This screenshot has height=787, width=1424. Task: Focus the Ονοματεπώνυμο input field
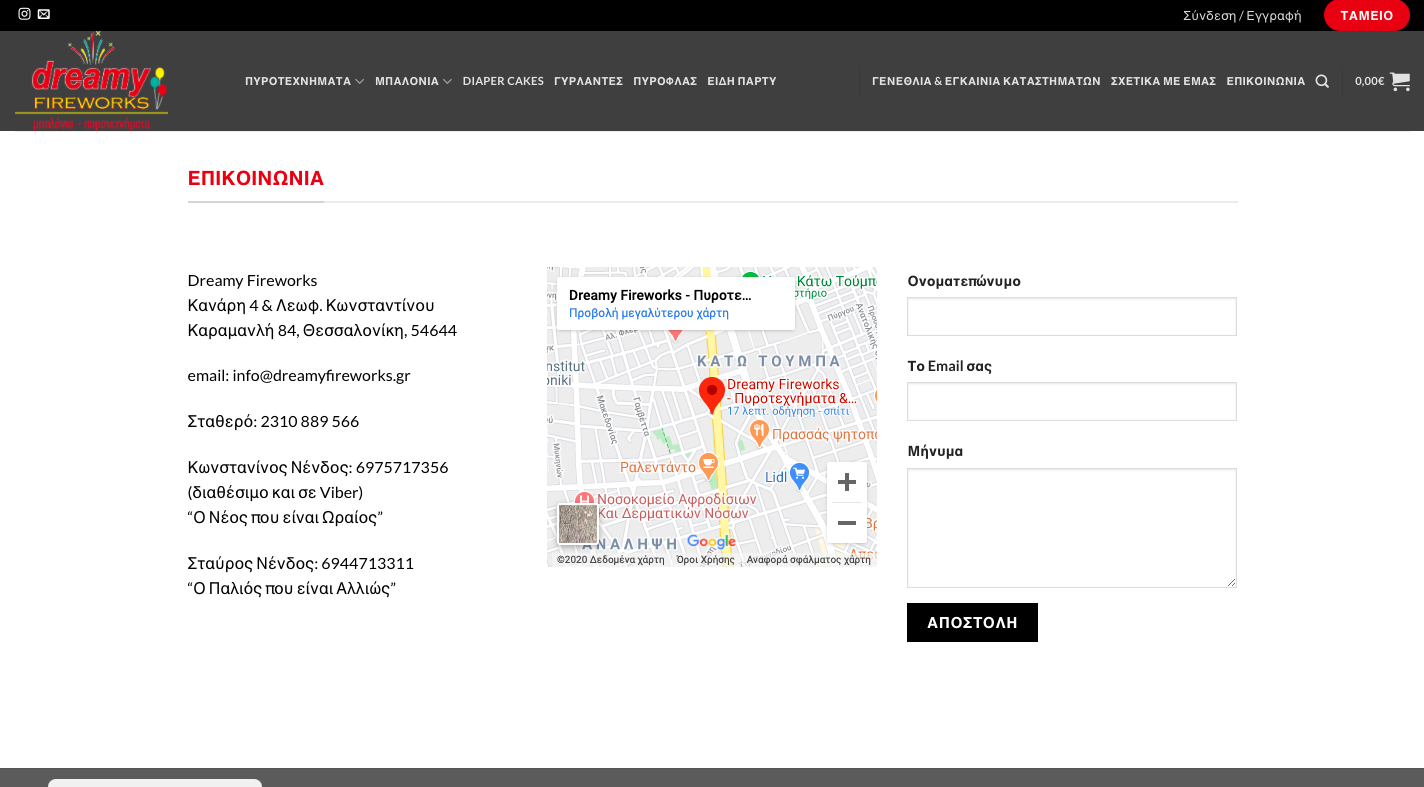click(1071, 316)
